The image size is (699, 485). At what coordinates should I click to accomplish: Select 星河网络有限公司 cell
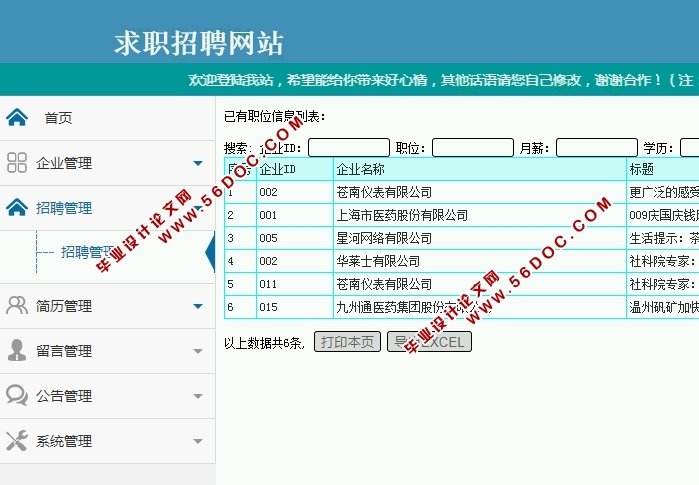pos(480,238)
